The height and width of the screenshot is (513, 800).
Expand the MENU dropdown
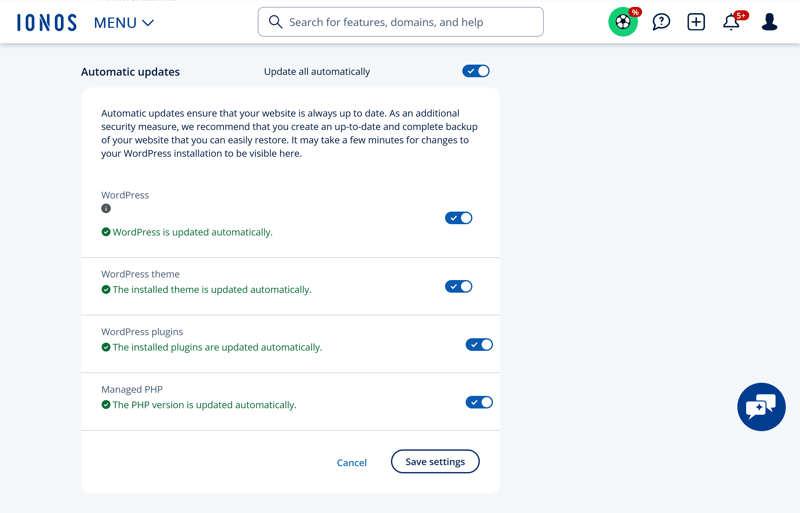point(123,23)
